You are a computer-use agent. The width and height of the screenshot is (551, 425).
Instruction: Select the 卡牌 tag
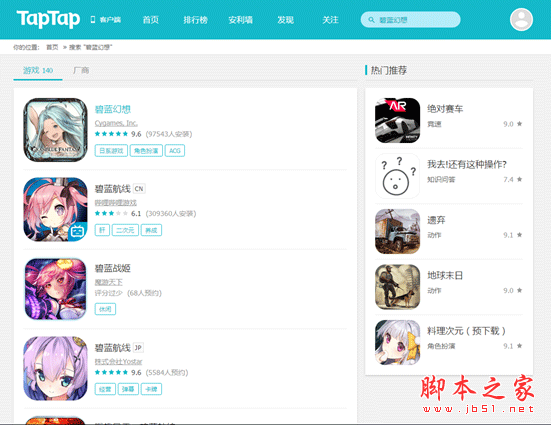click(x=151, y=389)
